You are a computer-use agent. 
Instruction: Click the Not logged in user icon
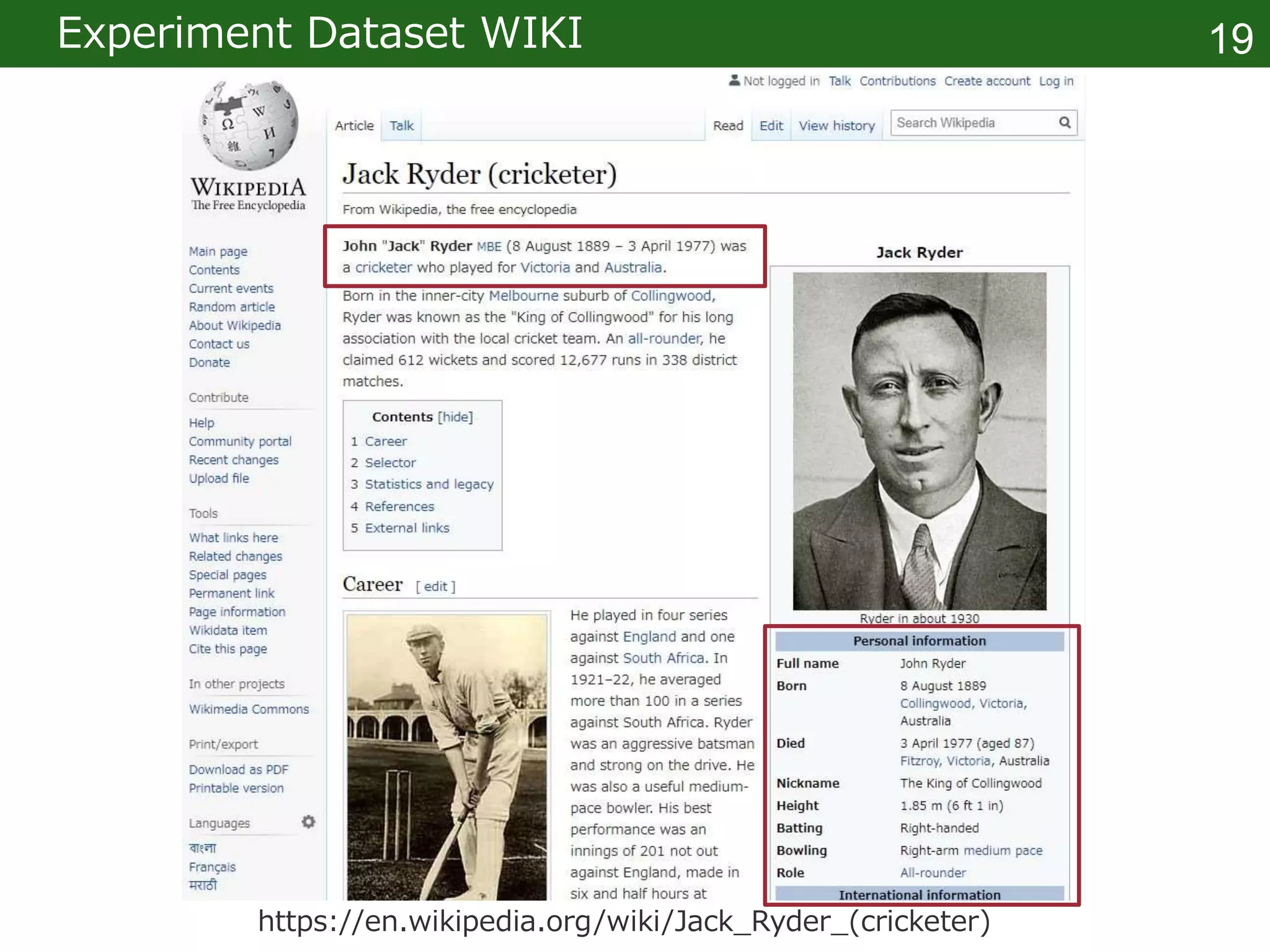(x=734, y=81)
